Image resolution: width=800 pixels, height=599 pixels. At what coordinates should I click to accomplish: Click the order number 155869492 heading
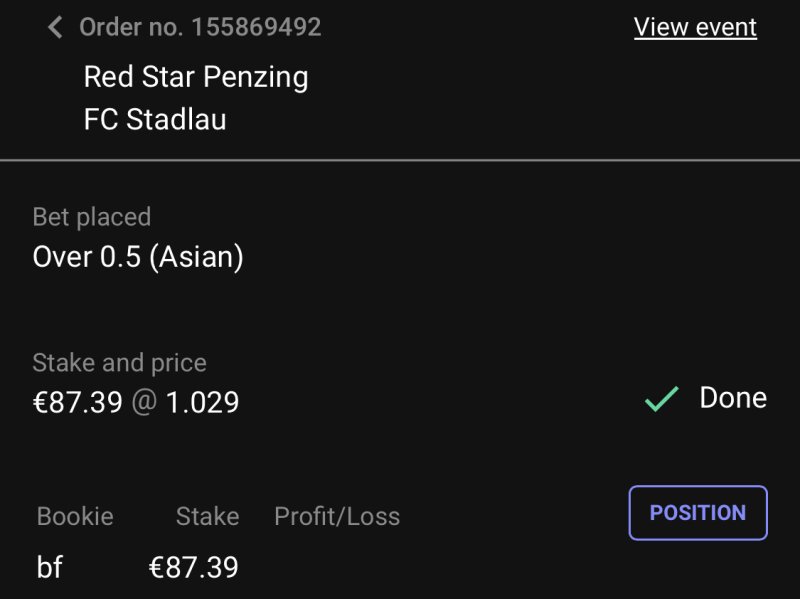(x=200, y=27)
